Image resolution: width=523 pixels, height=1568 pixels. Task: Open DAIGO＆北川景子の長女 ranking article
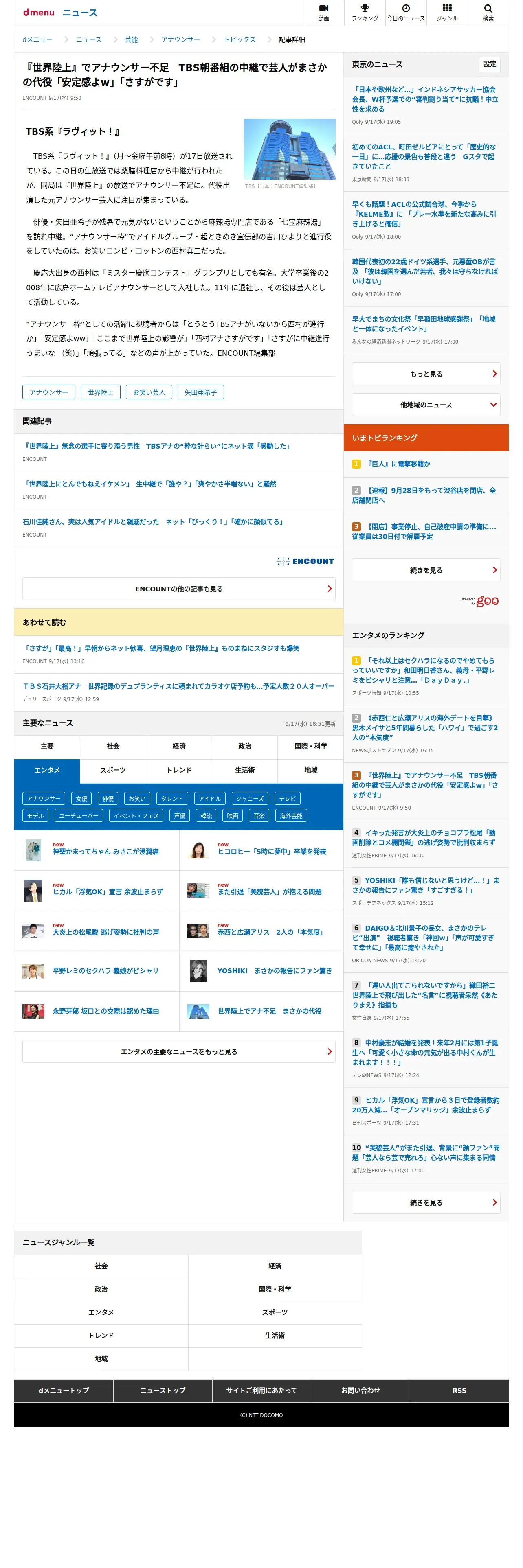424,938
